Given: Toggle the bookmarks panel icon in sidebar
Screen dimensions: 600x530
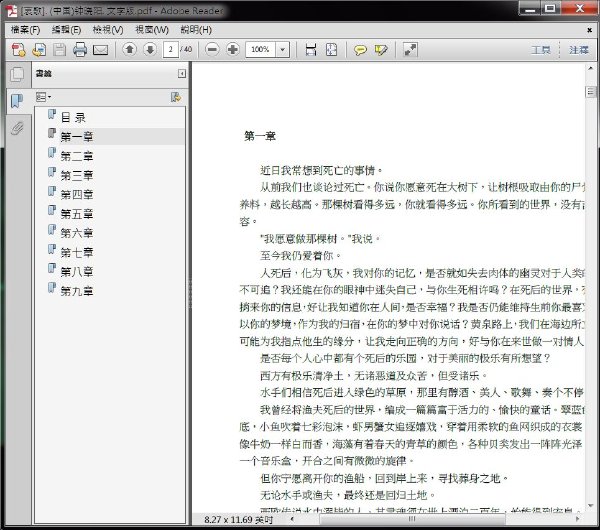Looking at the screenshot, I should pyautogui.click(x=16, y=101).
